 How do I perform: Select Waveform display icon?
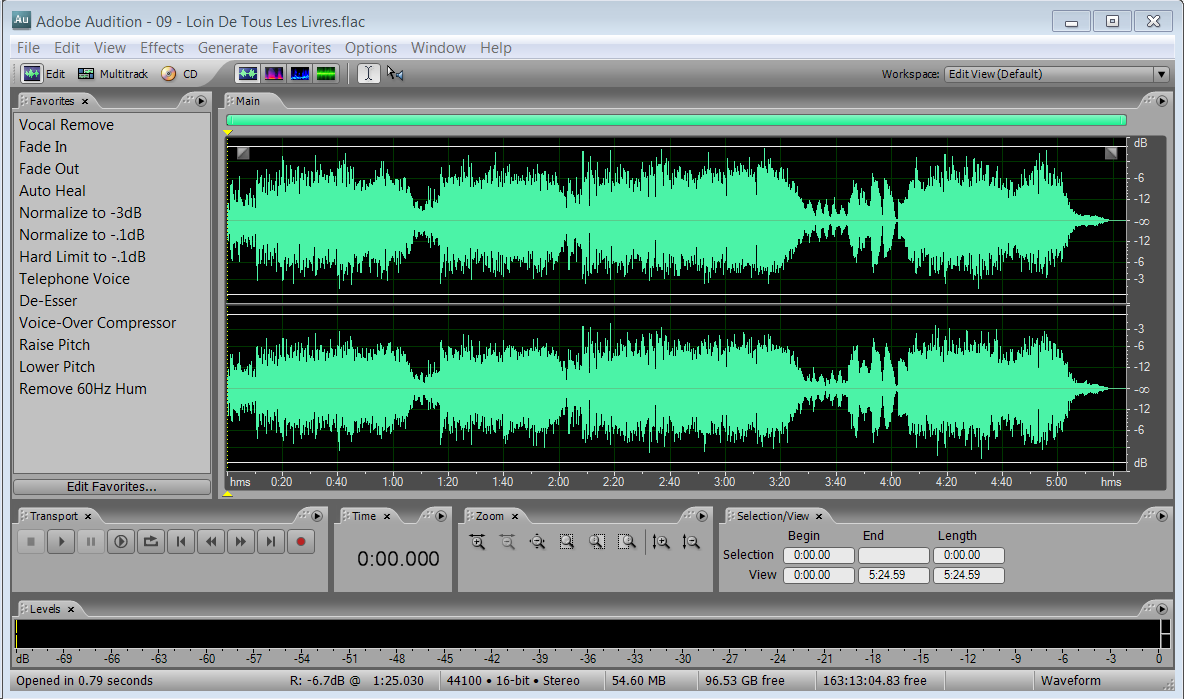point(248,73)
